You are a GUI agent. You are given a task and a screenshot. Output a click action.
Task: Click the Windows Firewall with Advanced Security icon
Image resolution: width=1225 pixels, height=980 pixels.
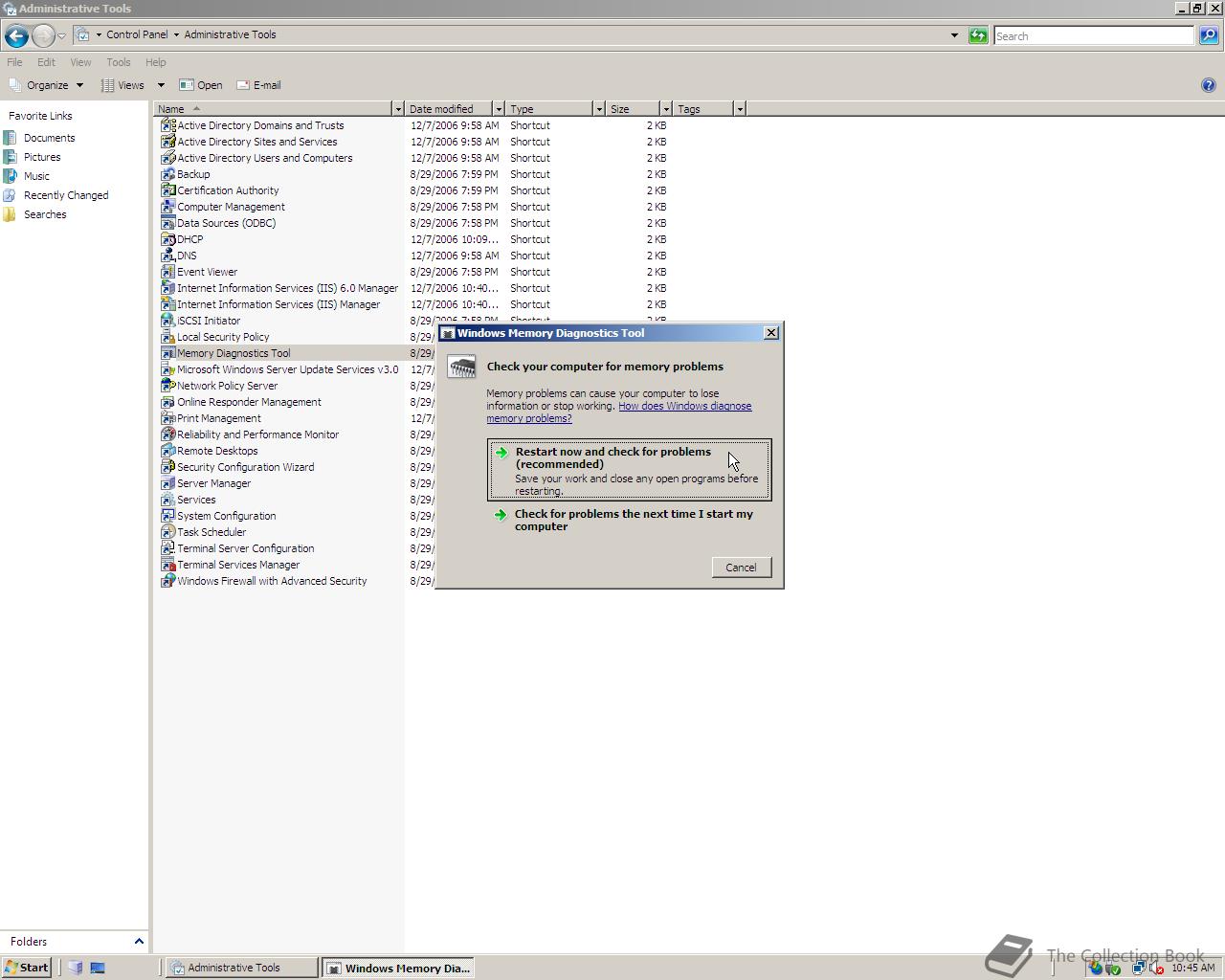click(167, 581)
